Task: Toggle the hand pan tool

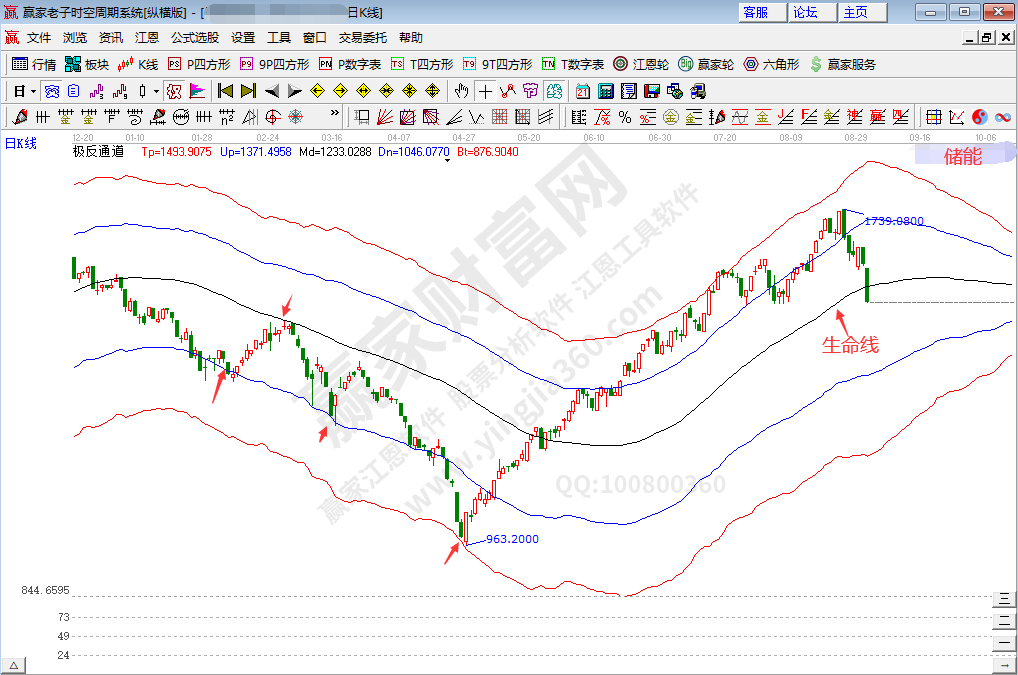Action: 461,91
